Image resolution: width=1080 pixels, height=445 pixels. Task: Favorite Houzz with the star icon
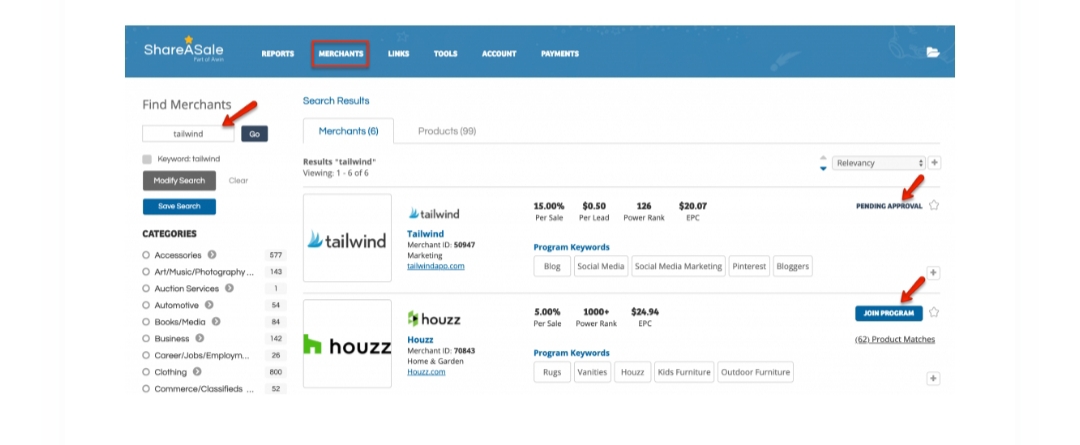[934, 312]
